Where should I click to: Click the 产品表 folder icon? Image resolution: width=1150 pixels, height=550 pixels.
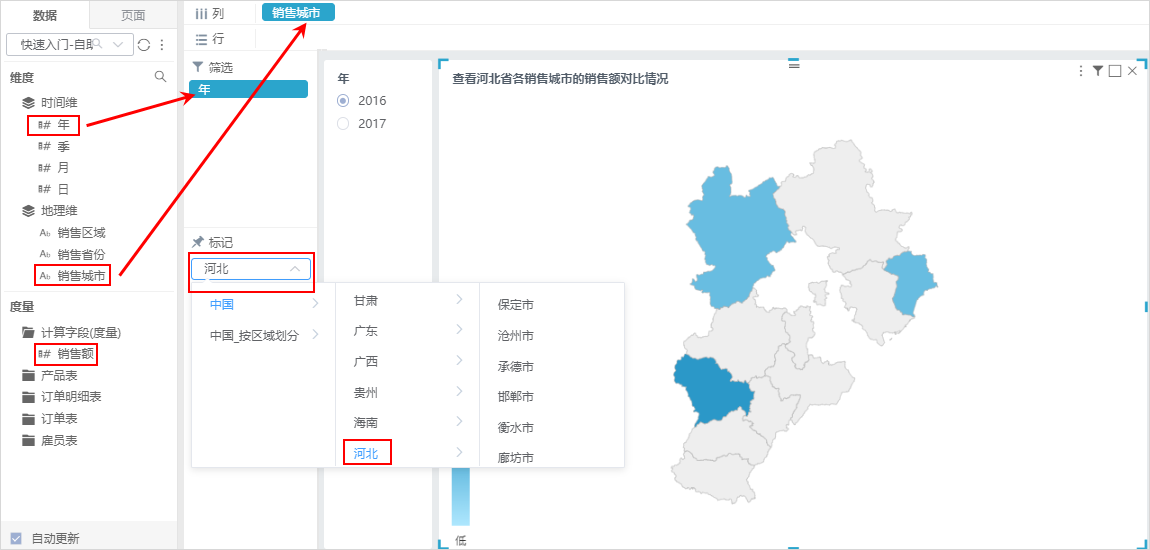point(29,375)
